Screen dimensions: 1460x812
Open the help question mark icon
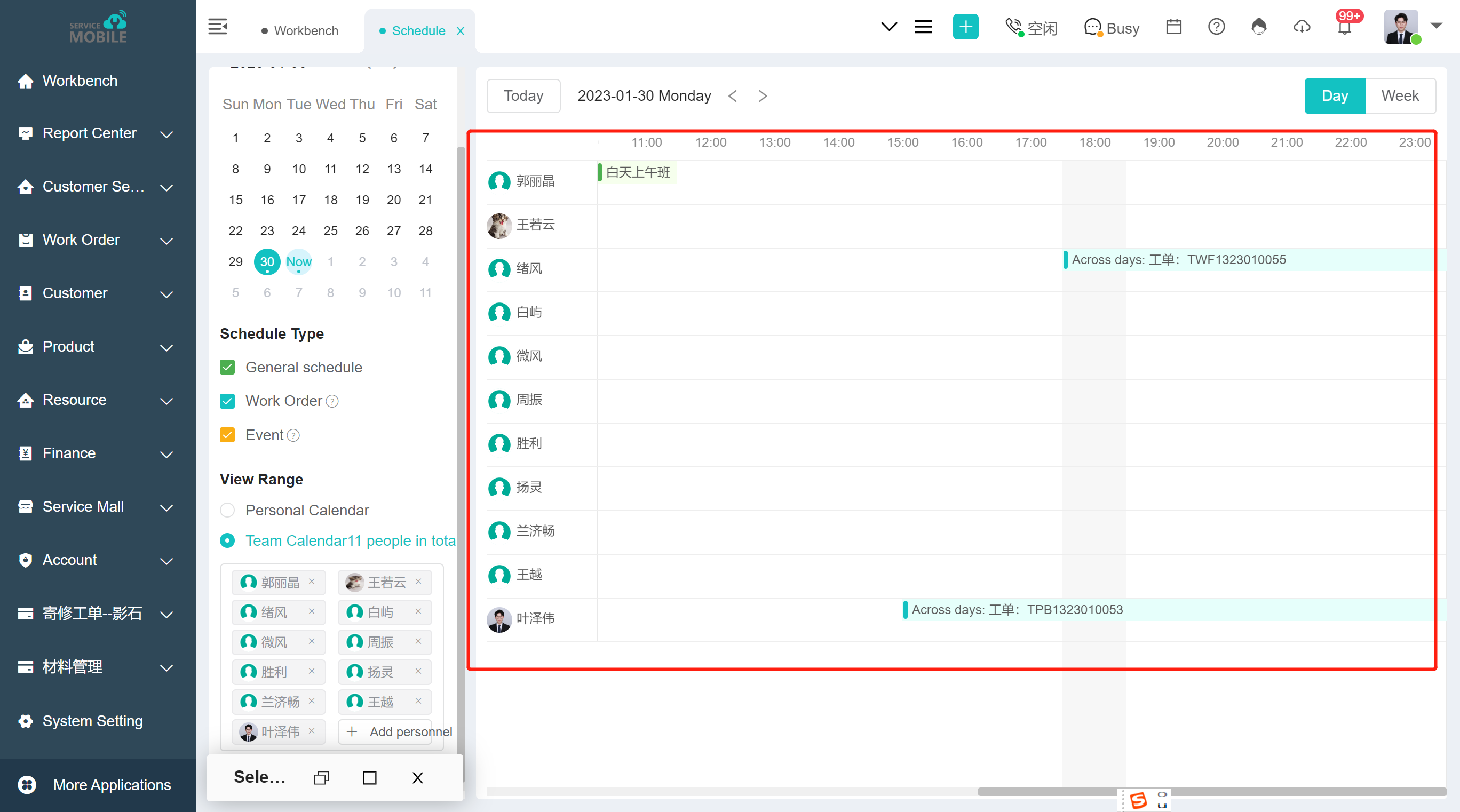coord(1216,27)
